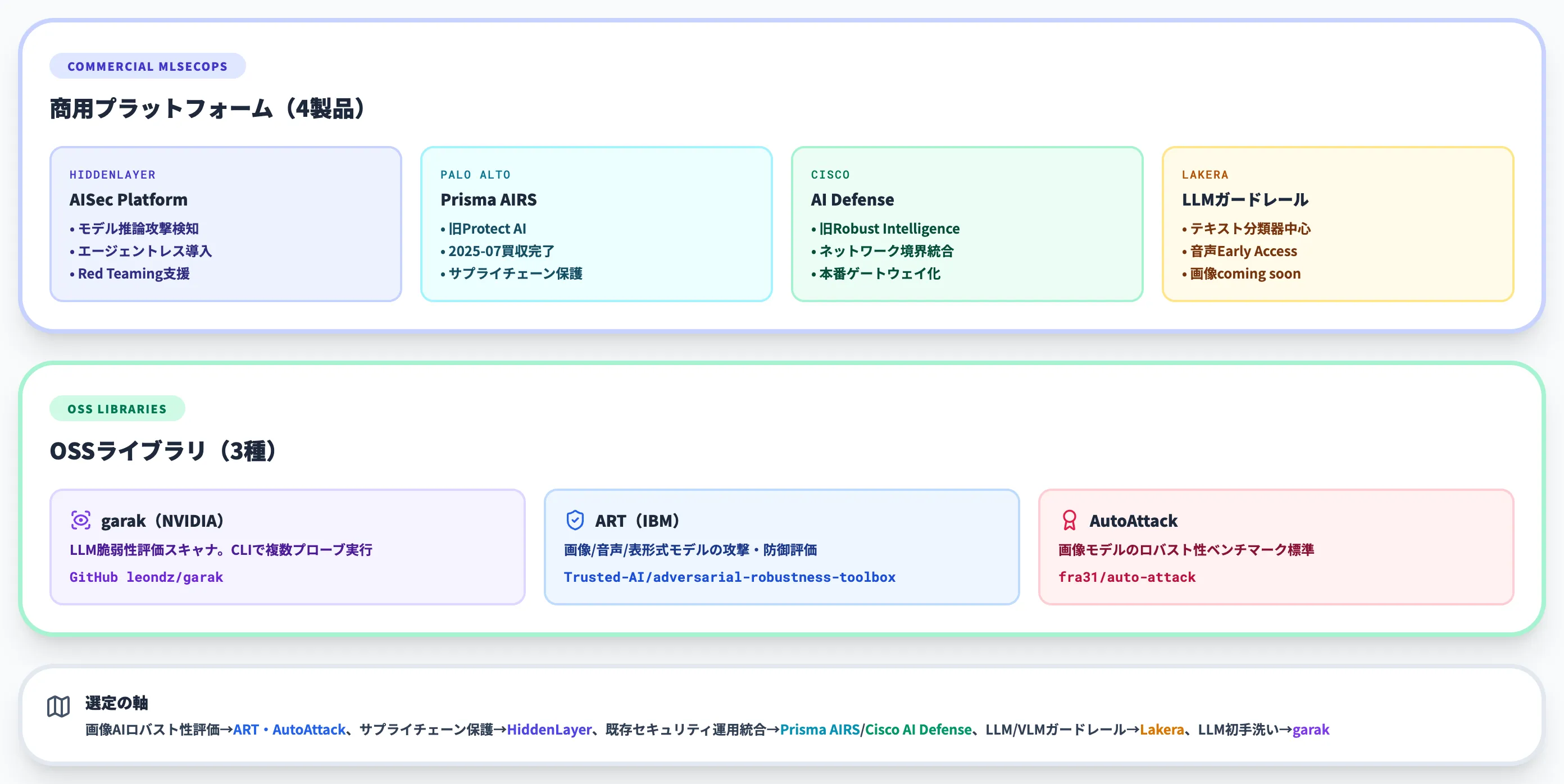Screen dimensions: 1564x784
Task: Click the garak（NVIDIA） card title
Action: pos(162,521)
